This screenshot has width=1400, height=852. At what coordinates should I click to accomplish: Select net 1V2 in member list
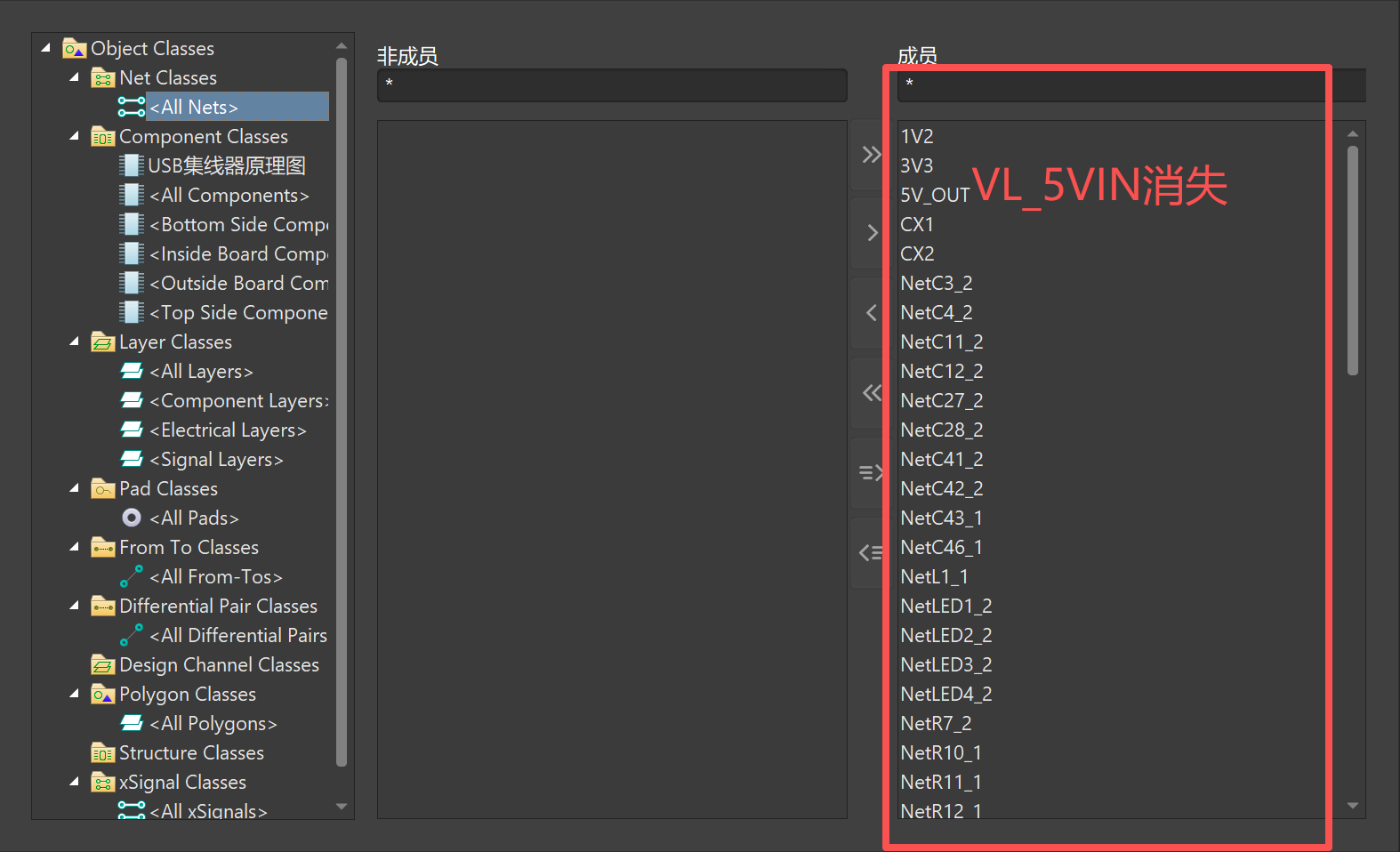(917, 136)
